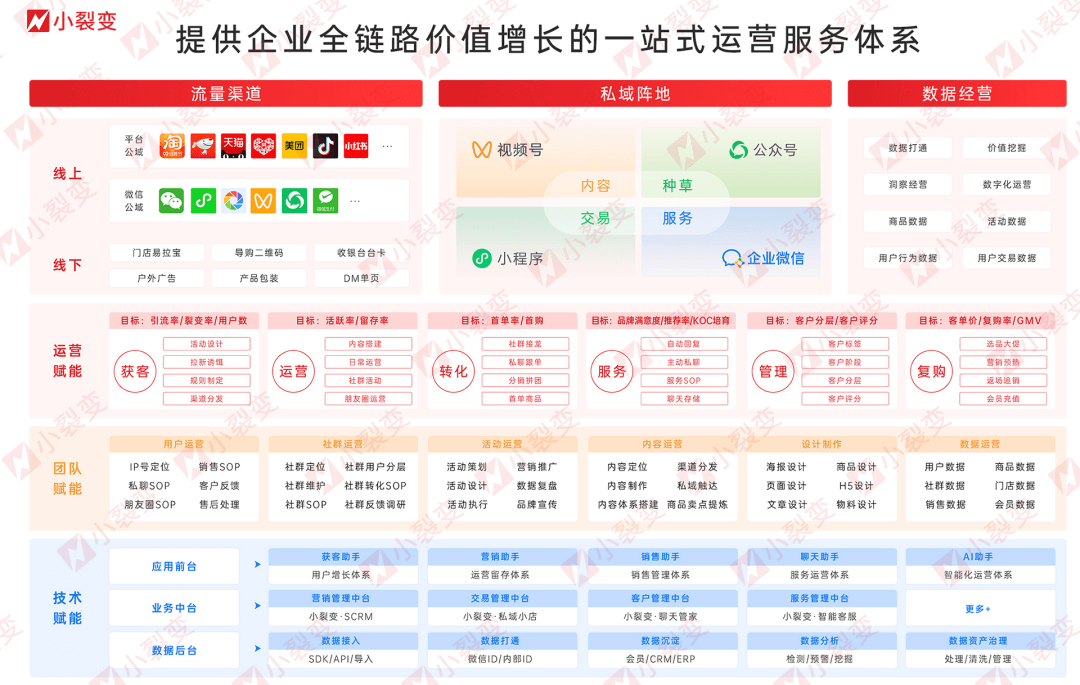
Task: Click the 门店易拉宝 button
Action: point(157,253)
